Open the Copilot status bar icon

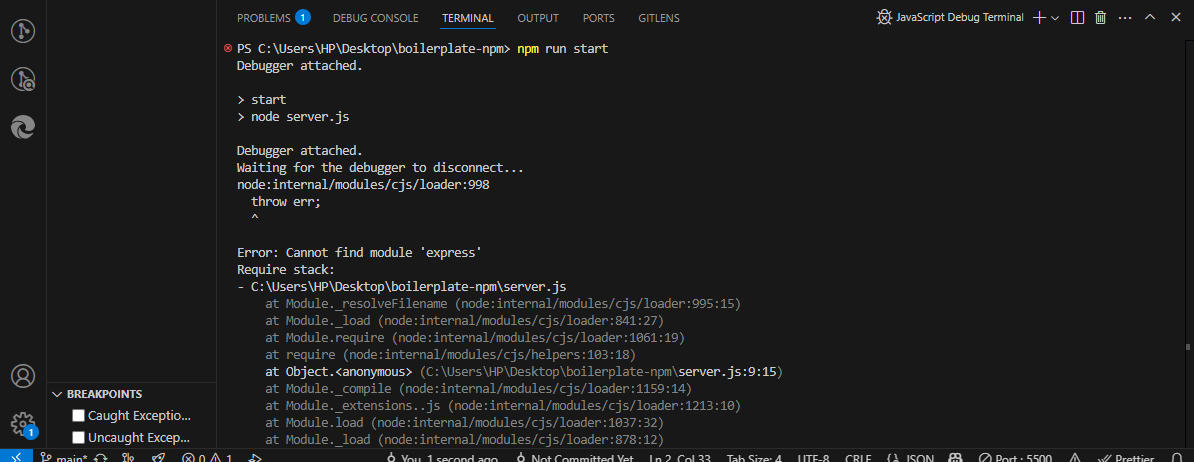955,458
